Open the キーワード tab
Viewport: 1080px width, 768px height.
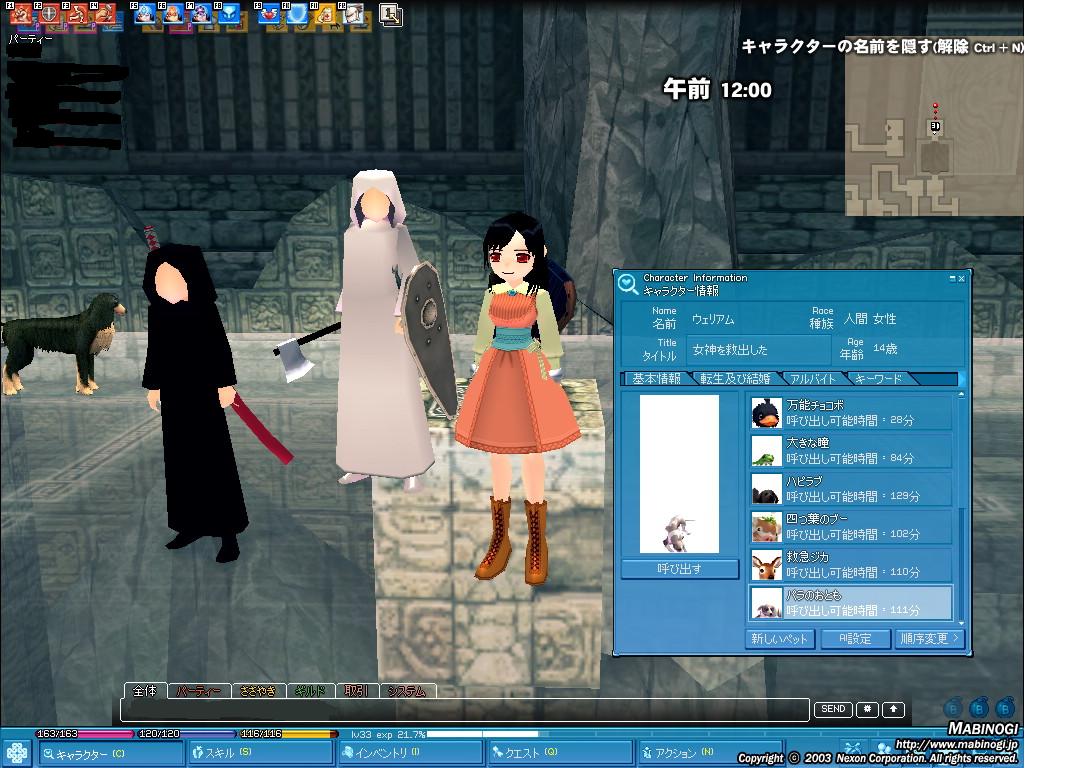(878, 379)
